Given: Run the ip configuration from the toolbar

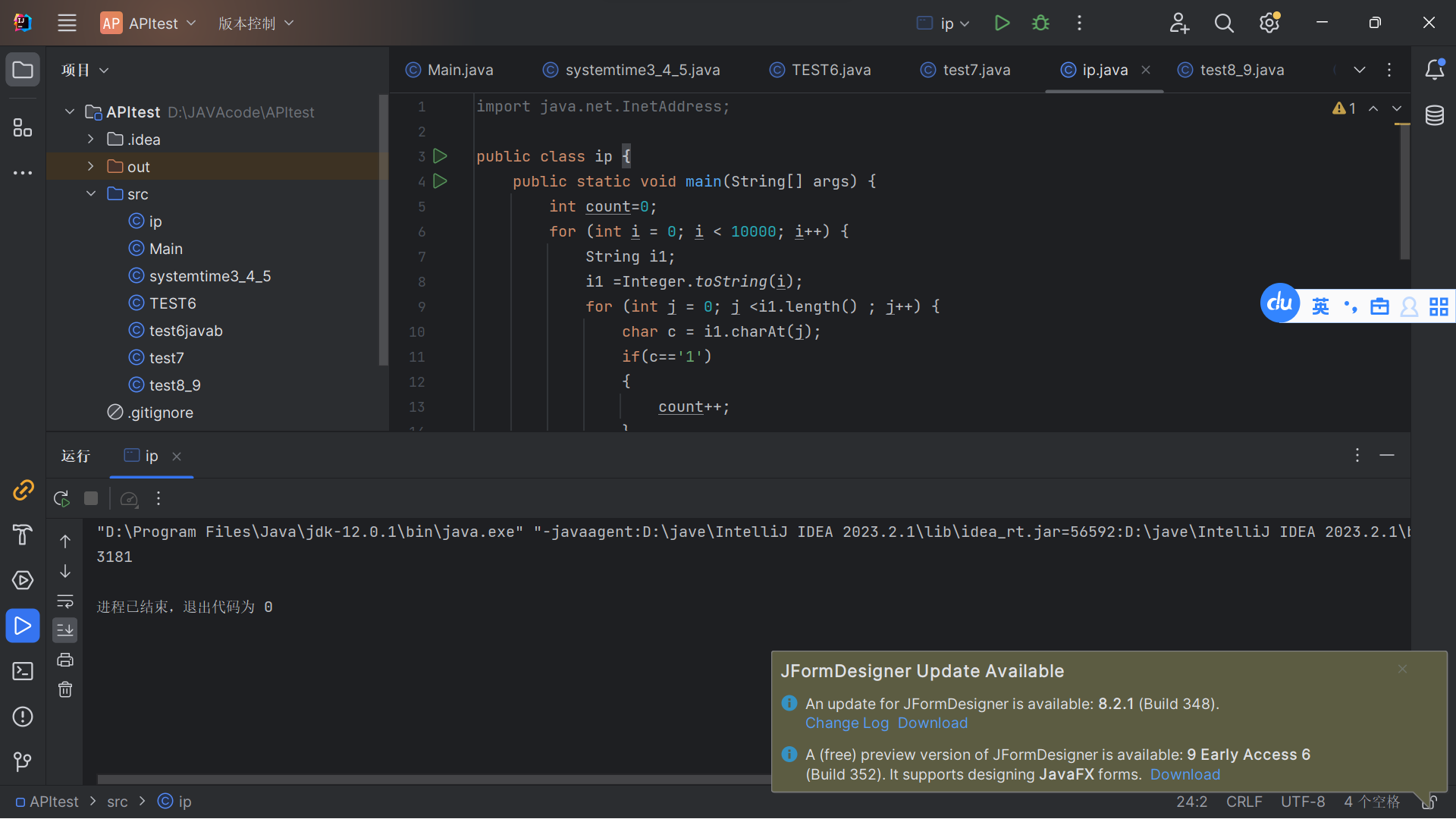Looking at the screenshot, I should (x=1002, y=24).
